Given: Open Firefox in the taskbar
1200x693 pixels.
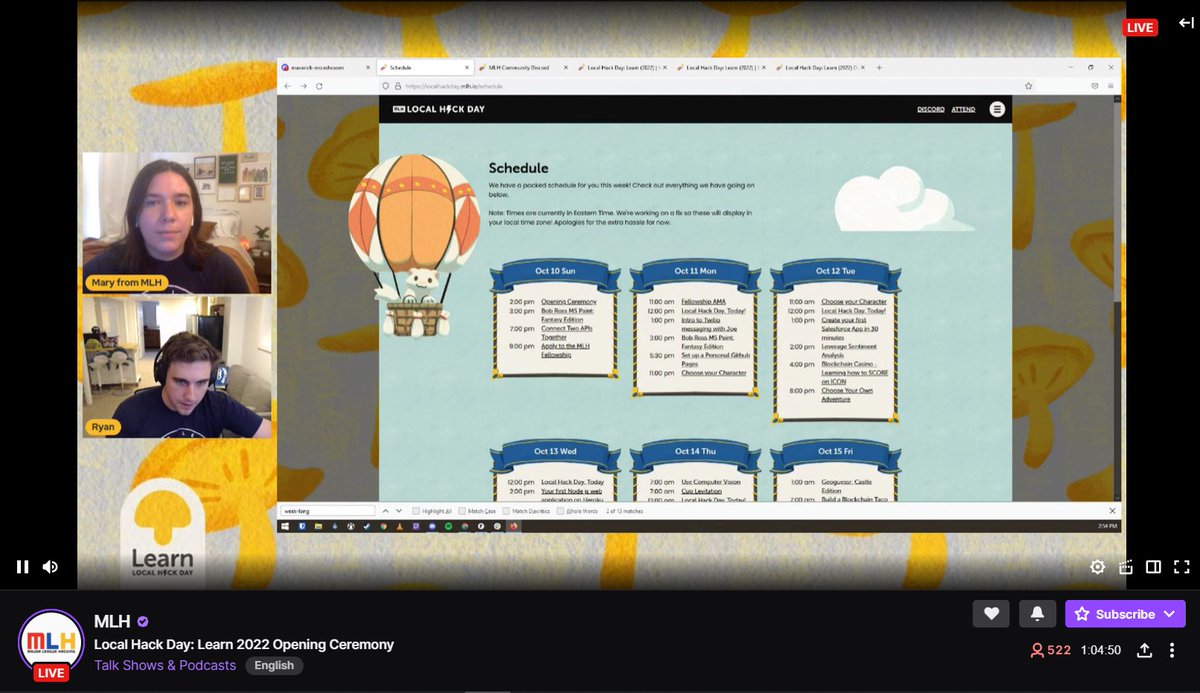Looking at the screenshot, I should [513, 525].
